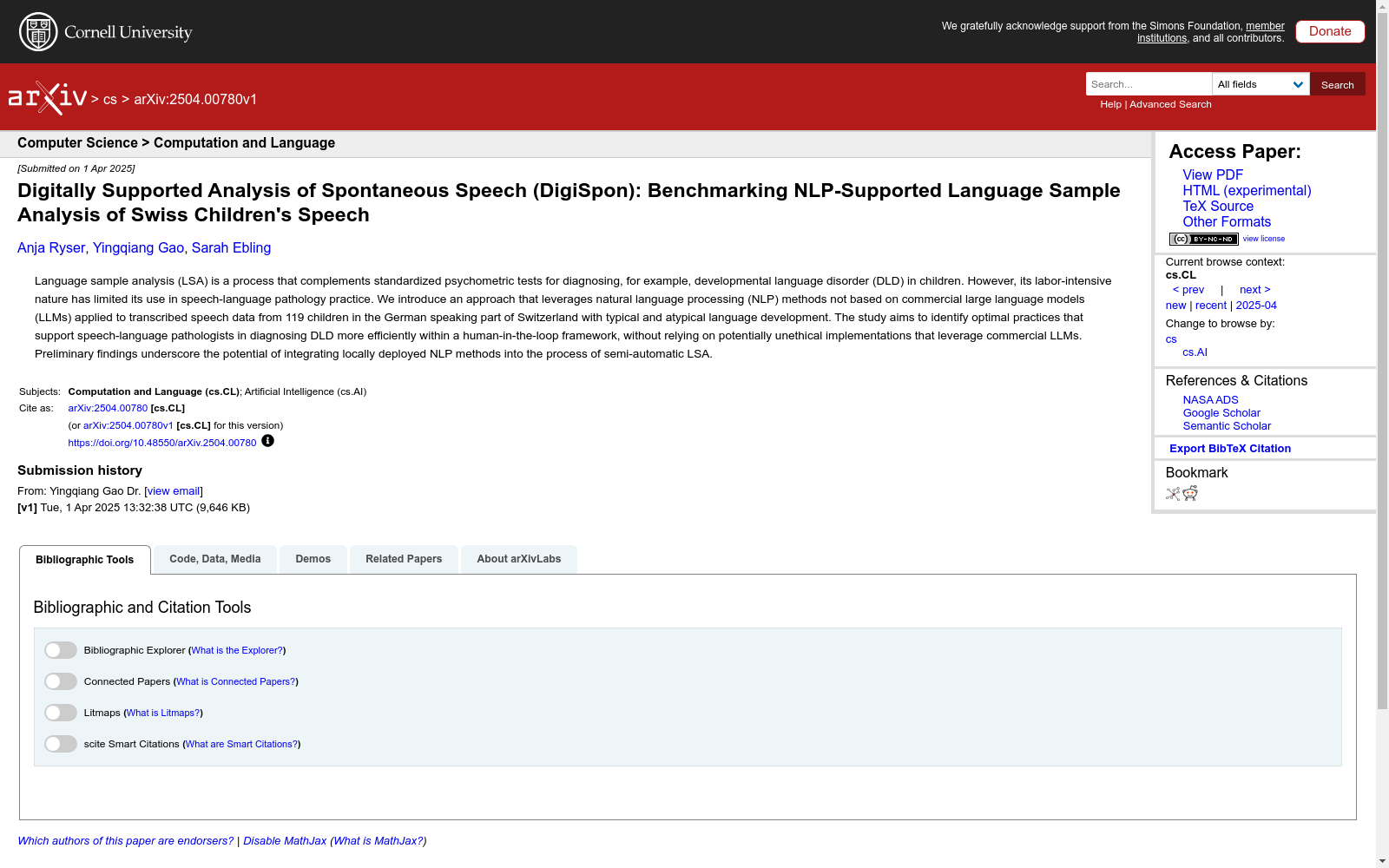
Task: Focus the Search input field
Action: (x=1149, y=84)
